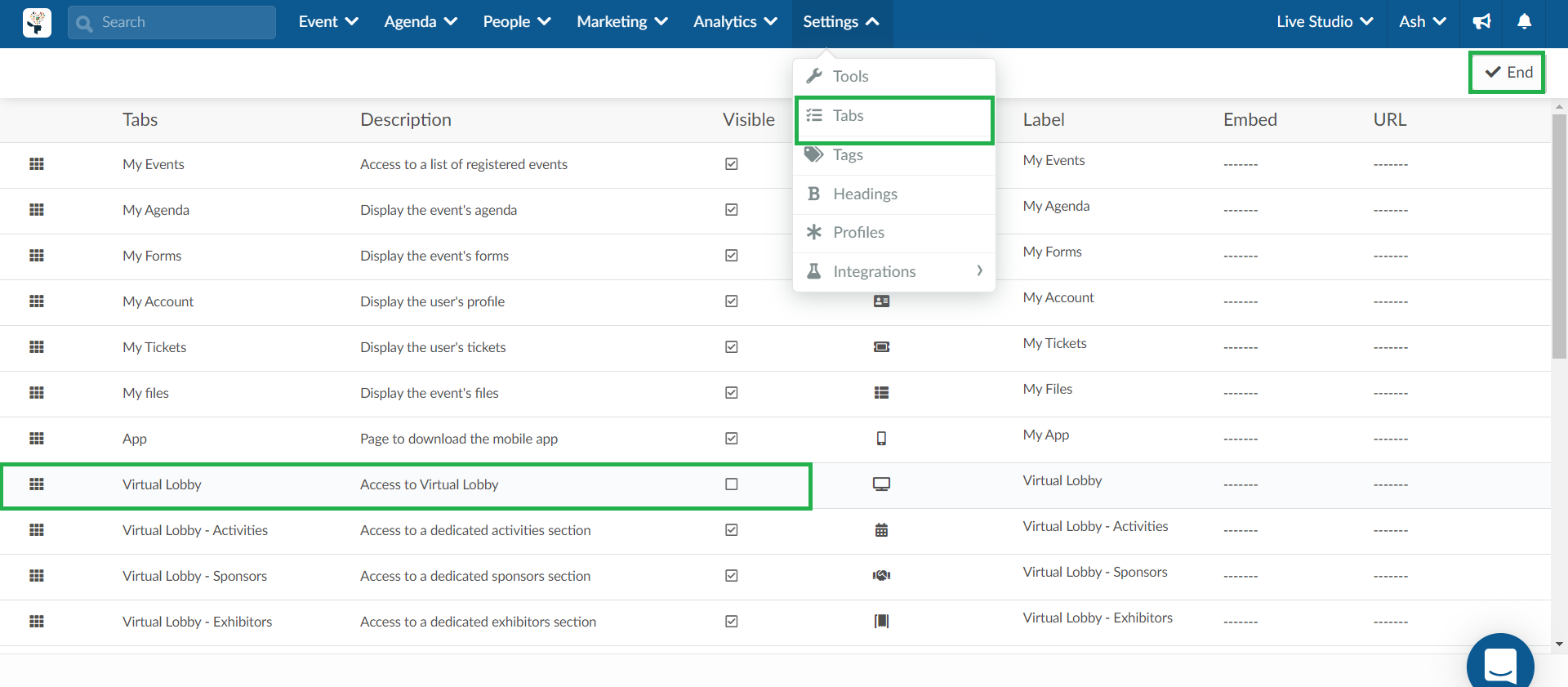Uncheck Visible for My Account

point(732,301)
